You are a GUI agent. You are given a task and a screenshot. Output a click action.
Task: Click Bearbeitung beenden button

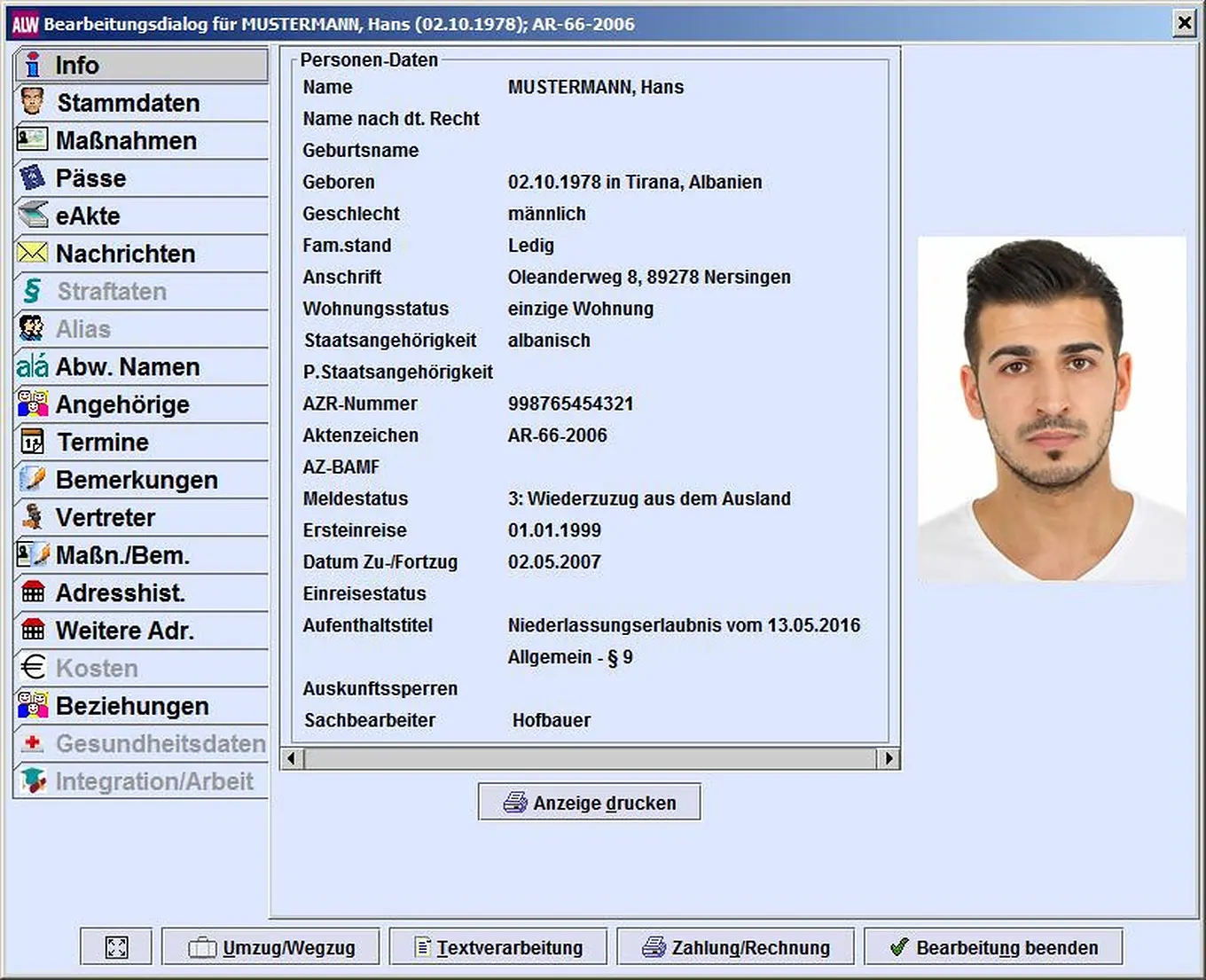pyautogui.click(x=993, y=947)
